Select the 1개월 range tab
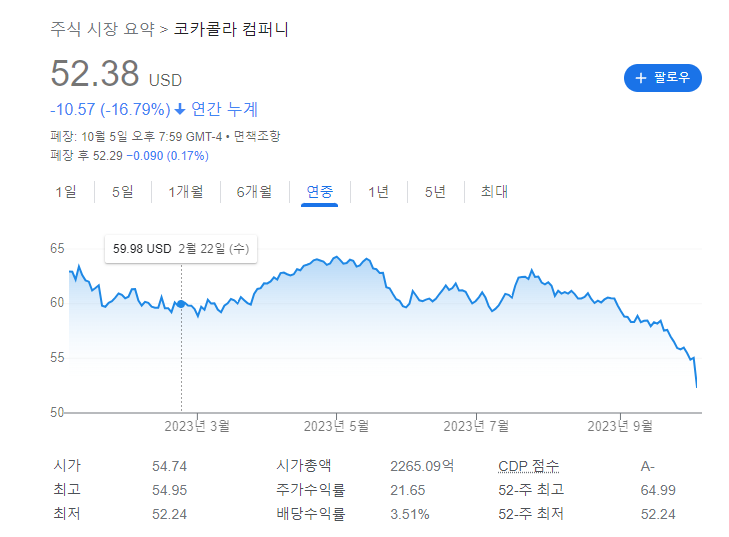Screen dimensions: 729x537 (x=186, y=192)
